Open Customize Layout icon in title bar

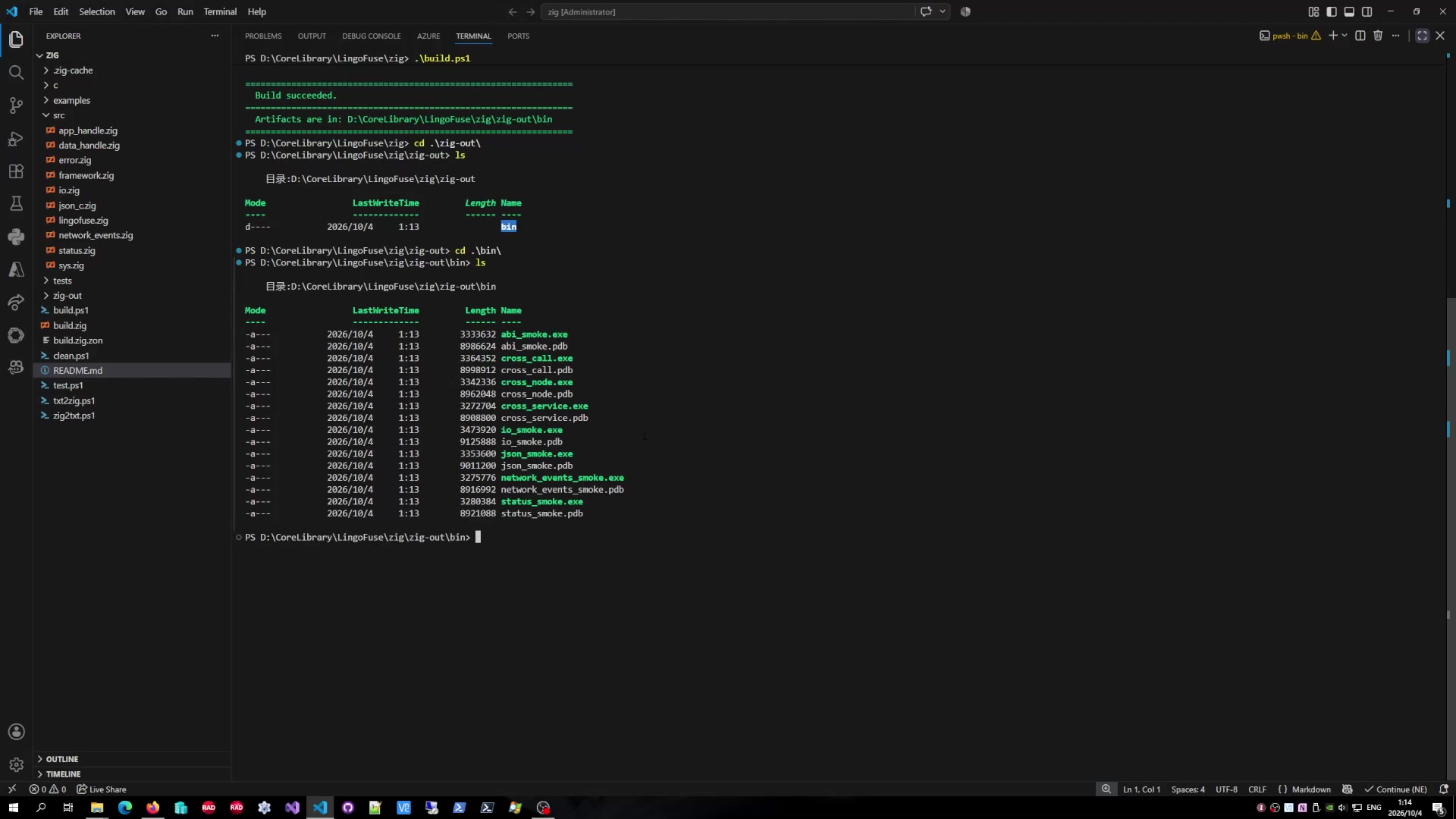[x=1313, y=11]
